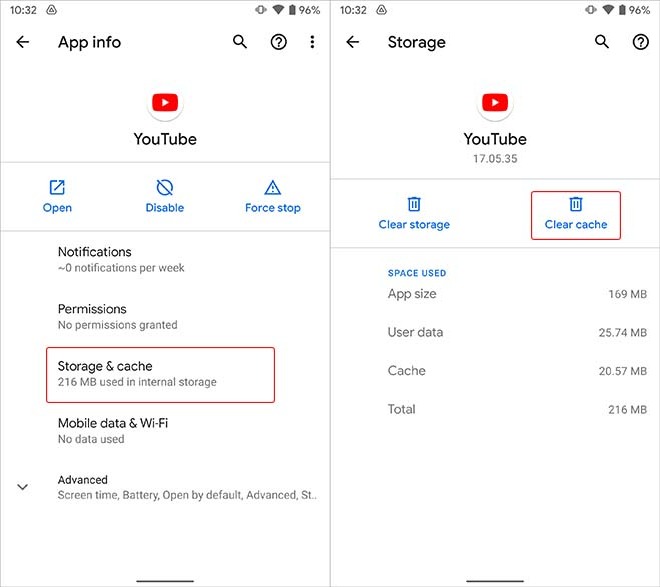Clear storage for YouTube
660x587 pixels.
click(x=414, y=213)
